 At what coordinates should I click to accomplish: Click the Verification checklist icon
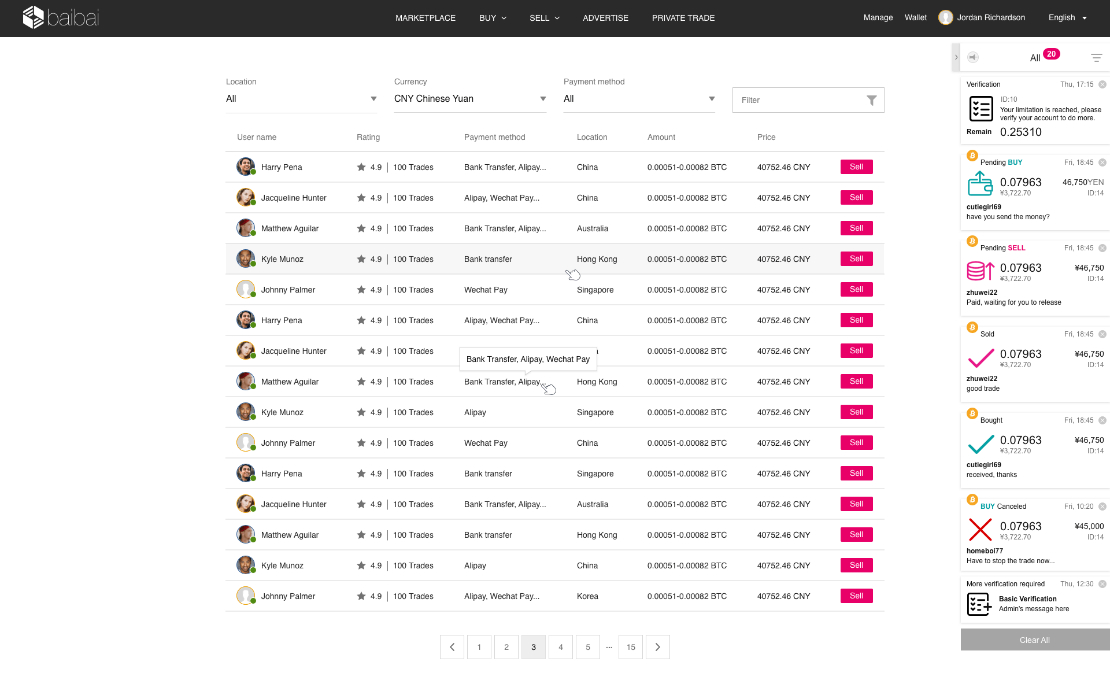(x=980, y=109)
